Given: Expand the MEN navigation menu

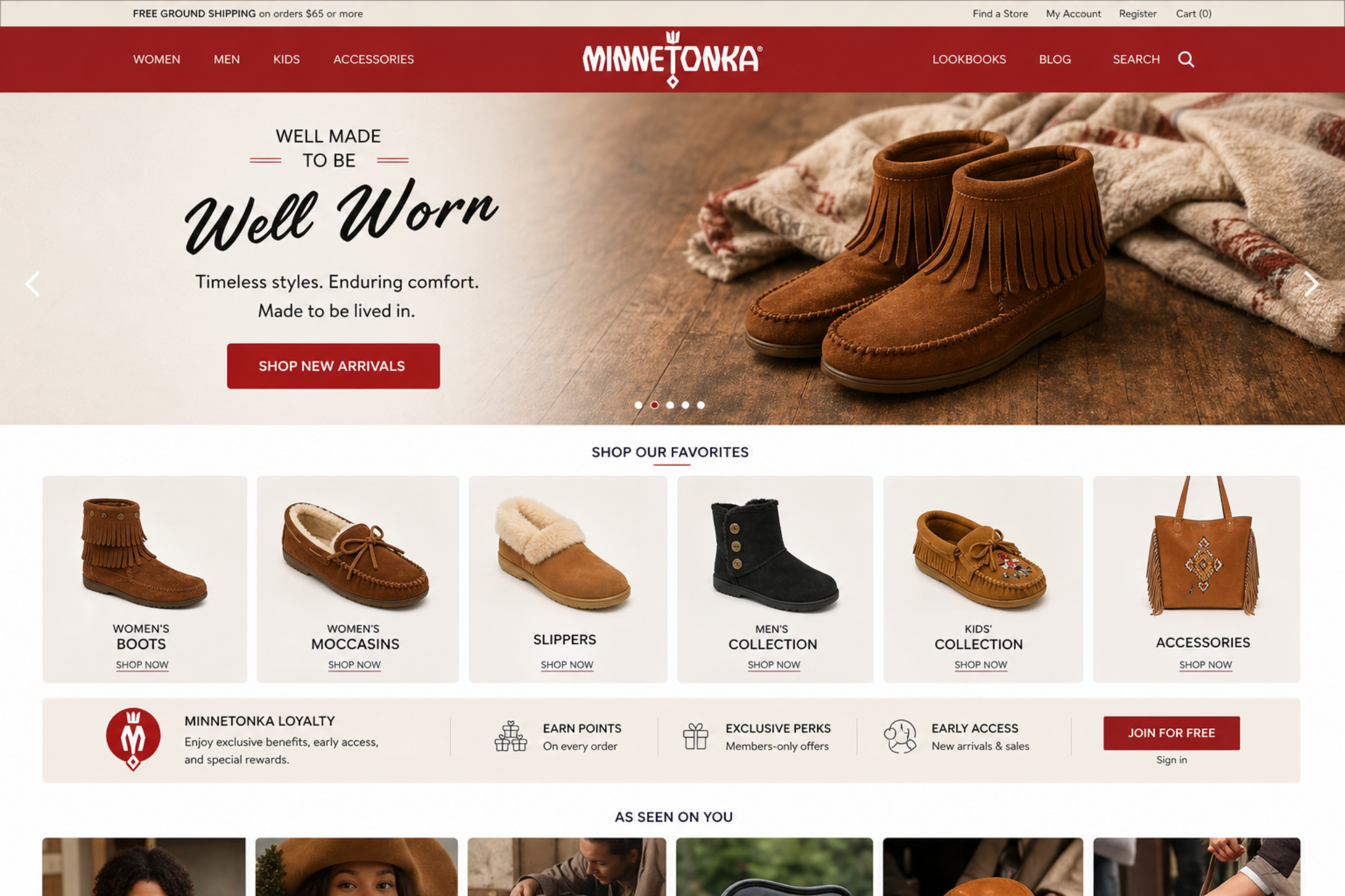Looking at the screenshot, I should click(x=226, y=59).
